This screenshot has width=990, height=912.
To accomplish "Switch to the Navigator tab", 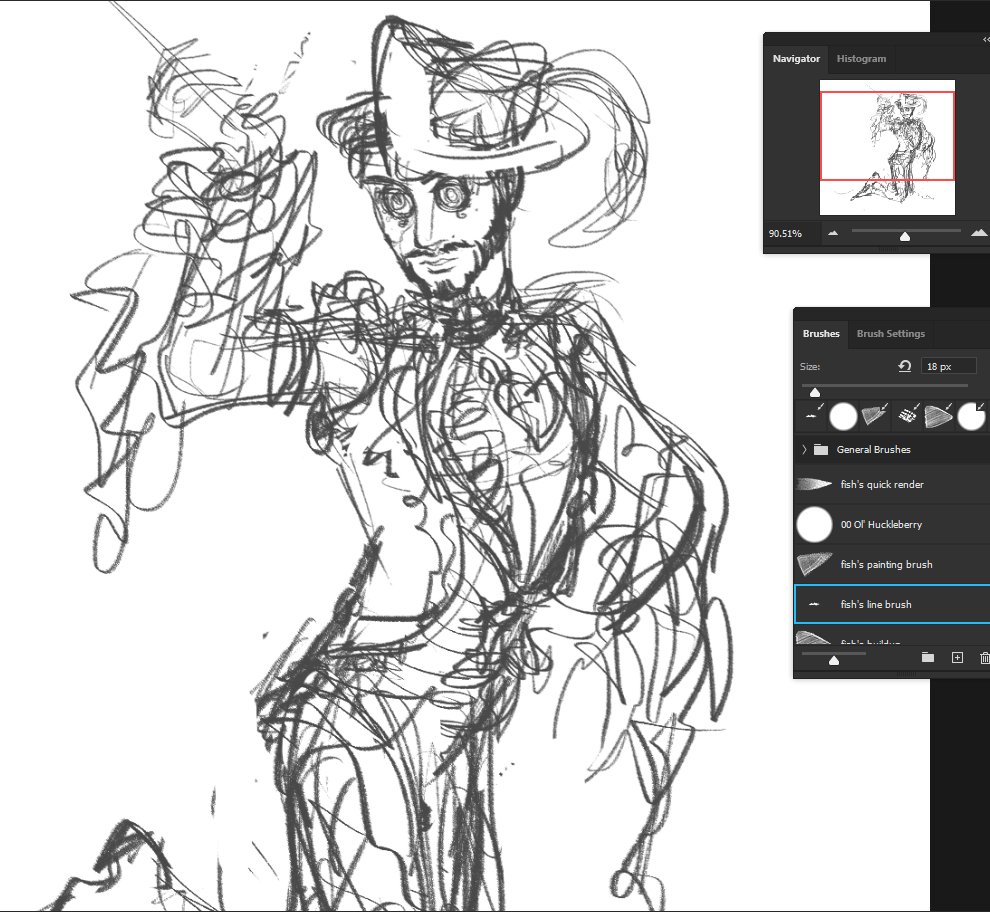I will coord(796,59).
